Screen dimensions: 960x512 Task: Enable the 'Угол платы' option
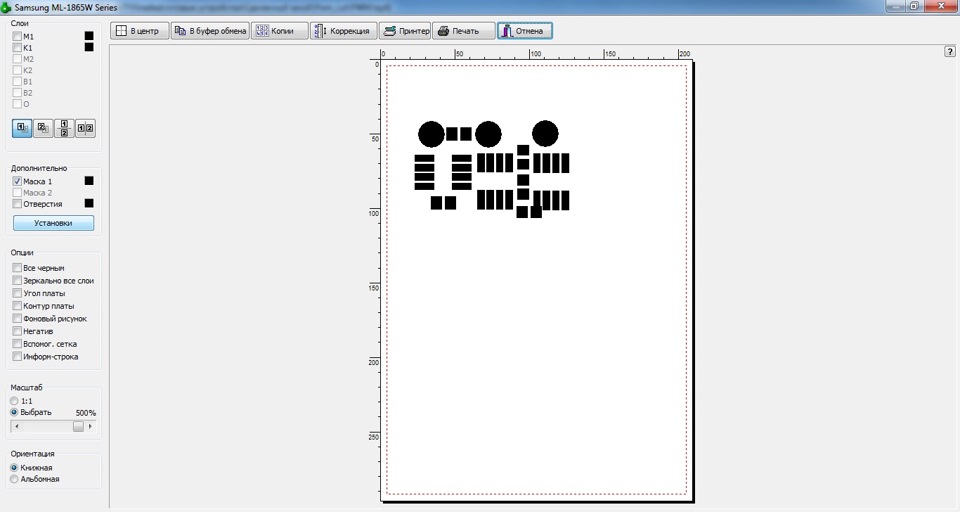[x=17, y=293]
